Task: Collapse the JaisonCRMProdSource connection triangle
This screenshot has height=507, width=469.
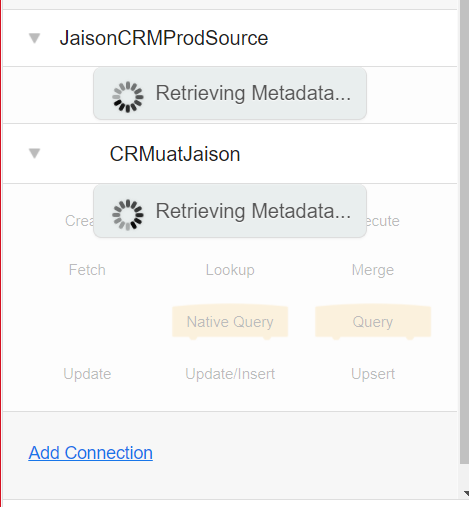Action: [x=34, y=38]
